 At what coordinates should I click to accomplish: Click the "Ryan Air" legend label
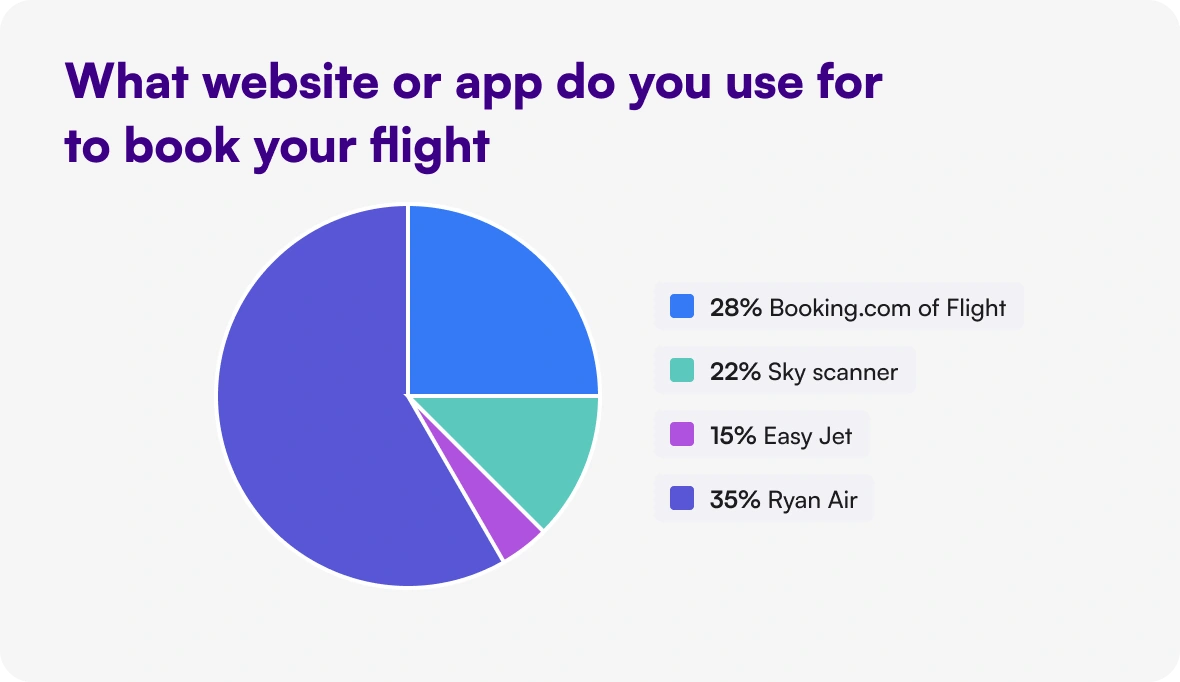coord(812,499)
